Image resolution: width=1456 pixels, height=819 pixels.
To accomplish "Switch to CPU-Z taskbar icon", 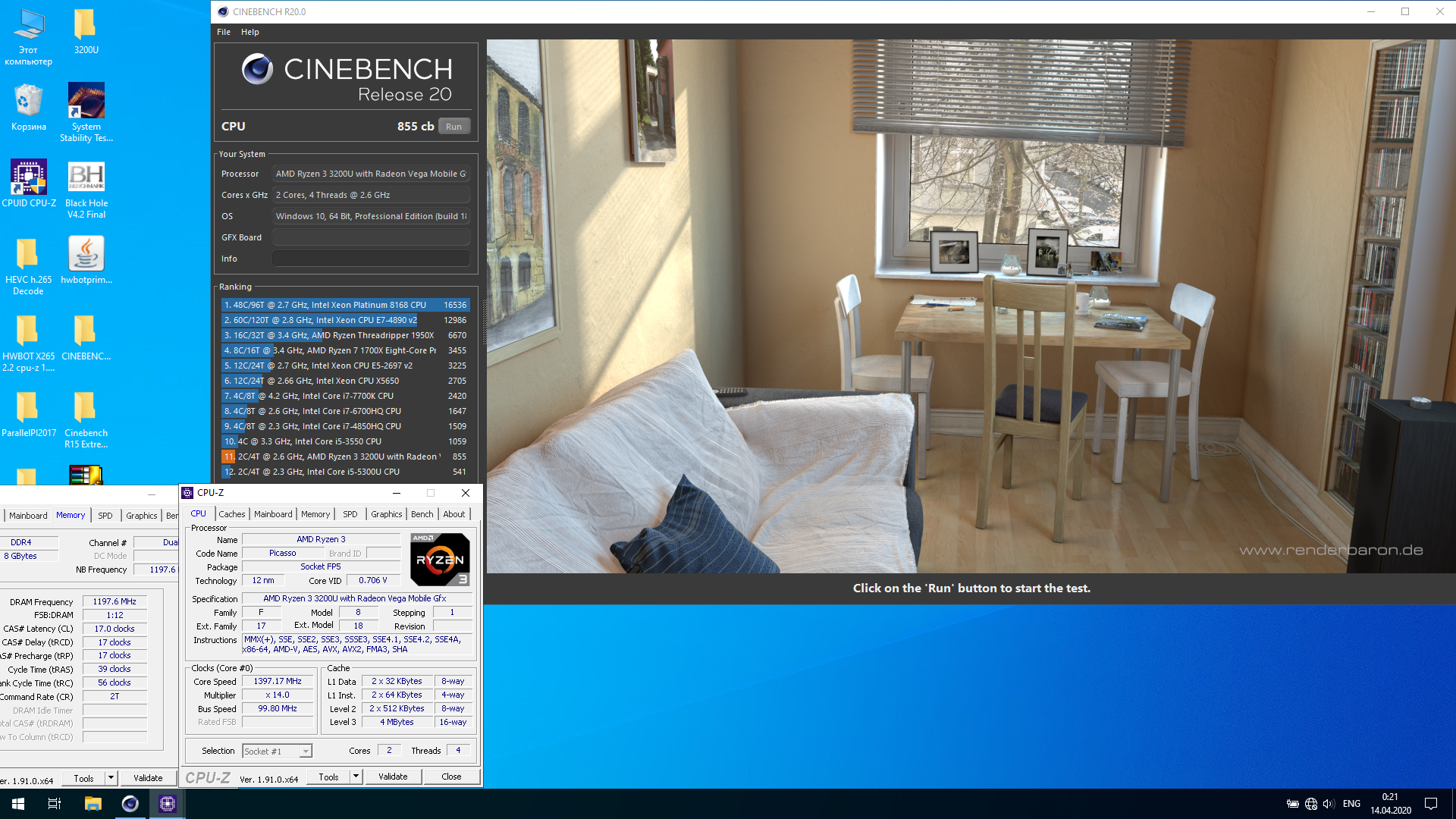I will (168, 804).
